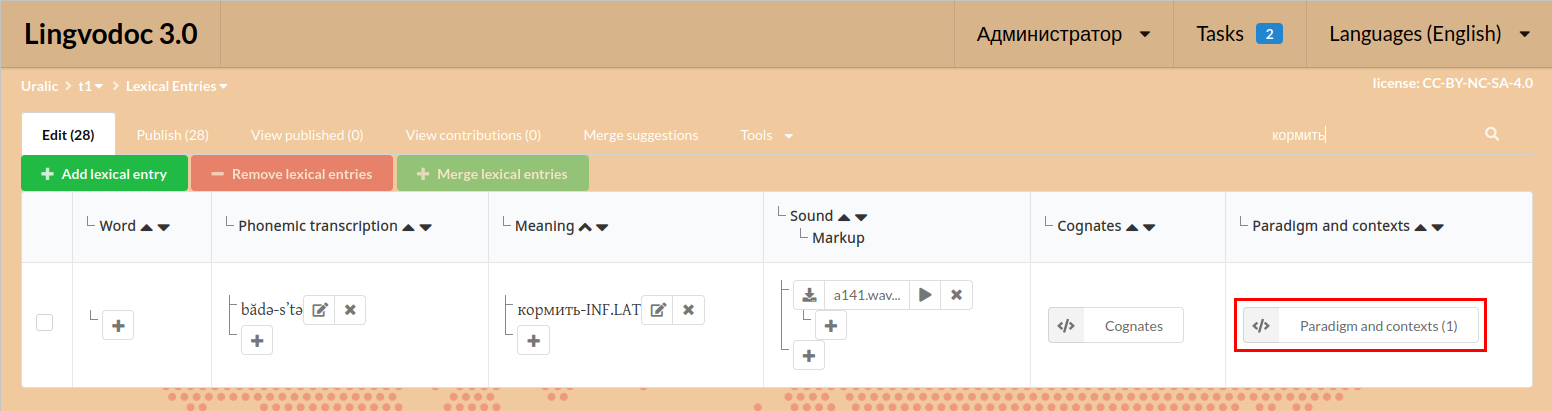
Task: Open View published (0) tab
Action: [307, 135]
